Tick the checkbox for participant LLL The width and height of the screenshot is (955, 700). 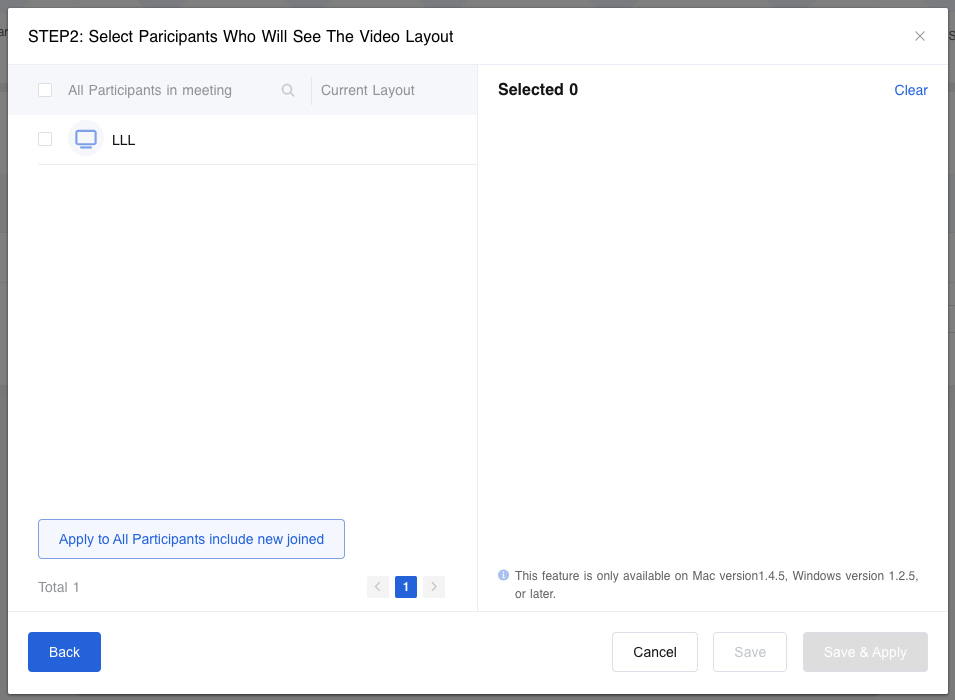click(x=45, y=139)
